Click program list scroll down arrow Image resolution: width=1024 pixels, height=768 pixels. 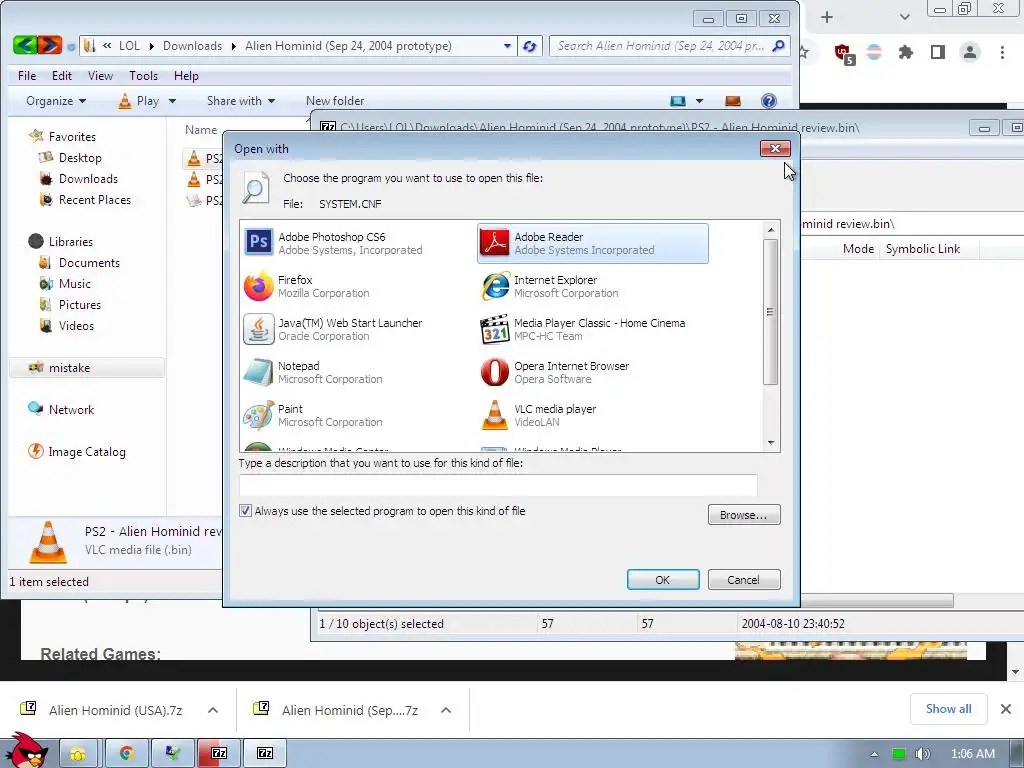click(x=771, y=443)
